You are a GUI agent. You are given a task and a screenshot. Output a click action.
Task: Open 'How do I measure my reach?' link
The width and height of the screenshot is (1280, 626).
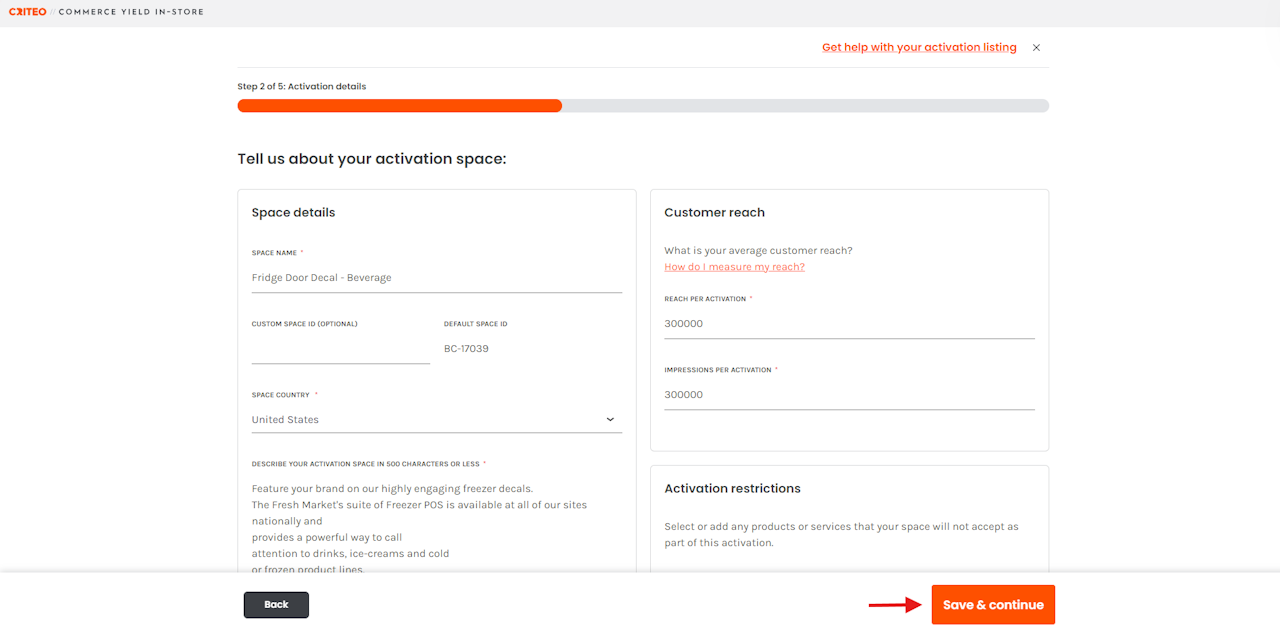734,267
